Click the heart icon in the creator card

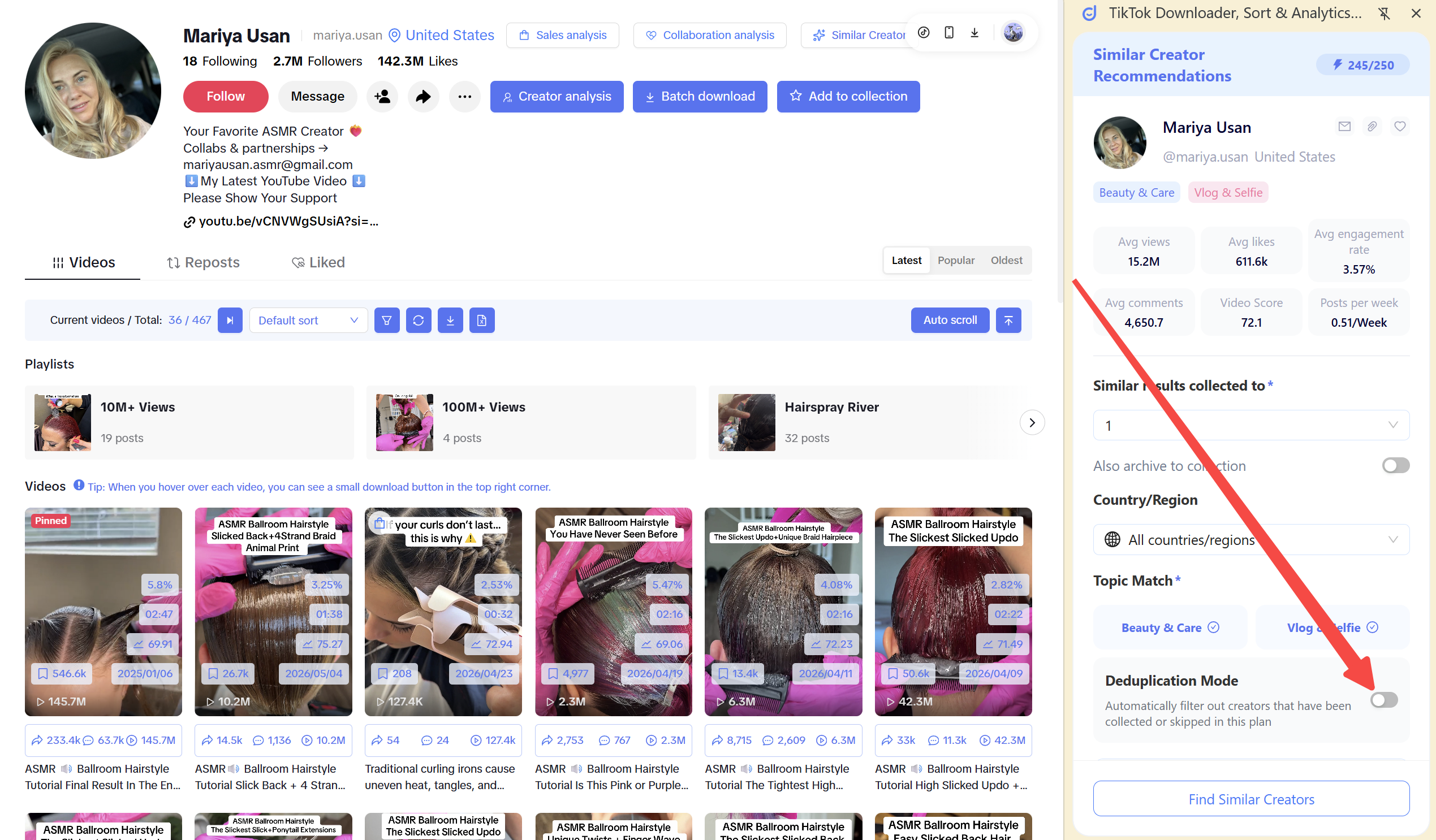point(1400,127)
